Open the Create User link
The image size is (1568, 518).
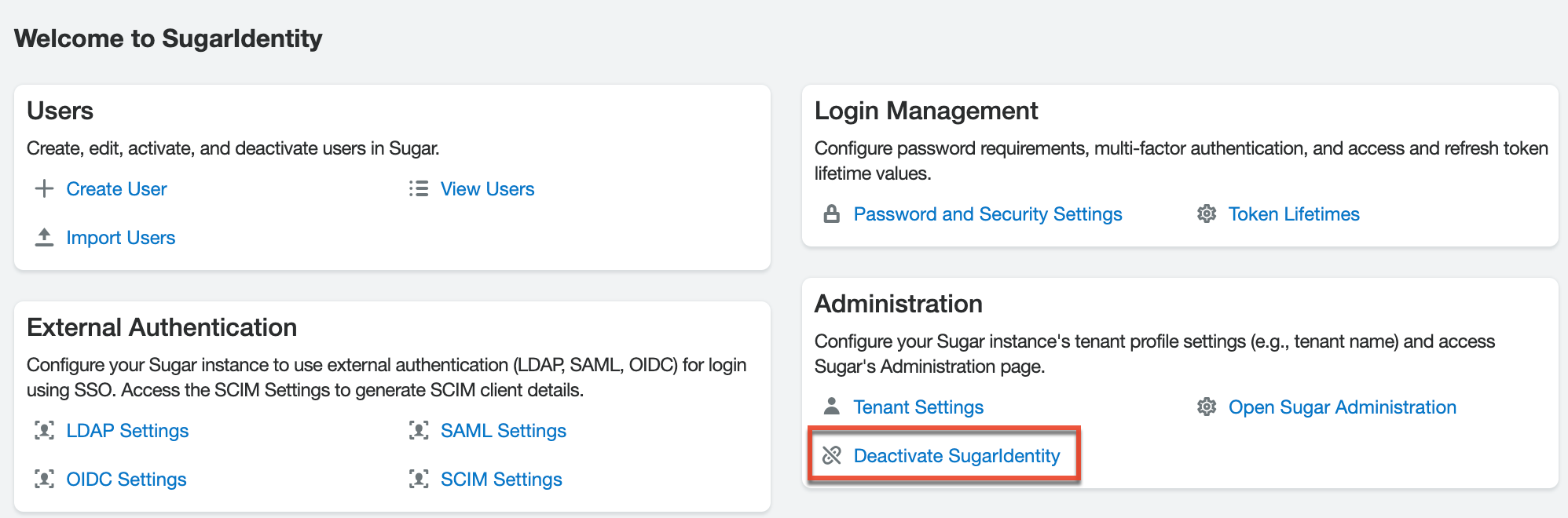tap(116, 189)
